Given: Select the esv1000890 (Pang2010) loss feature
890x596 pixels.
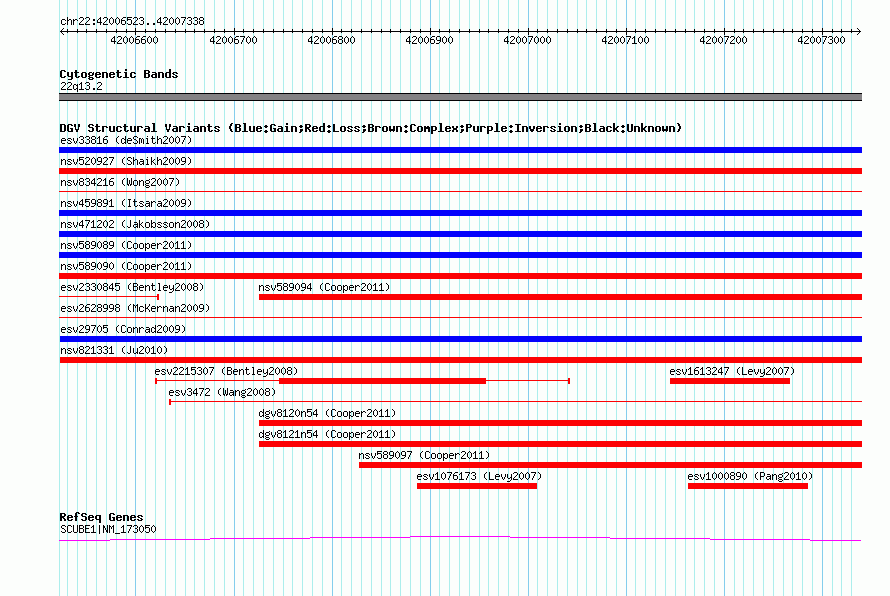Looking at the screenshot, I should pos(748,486).
